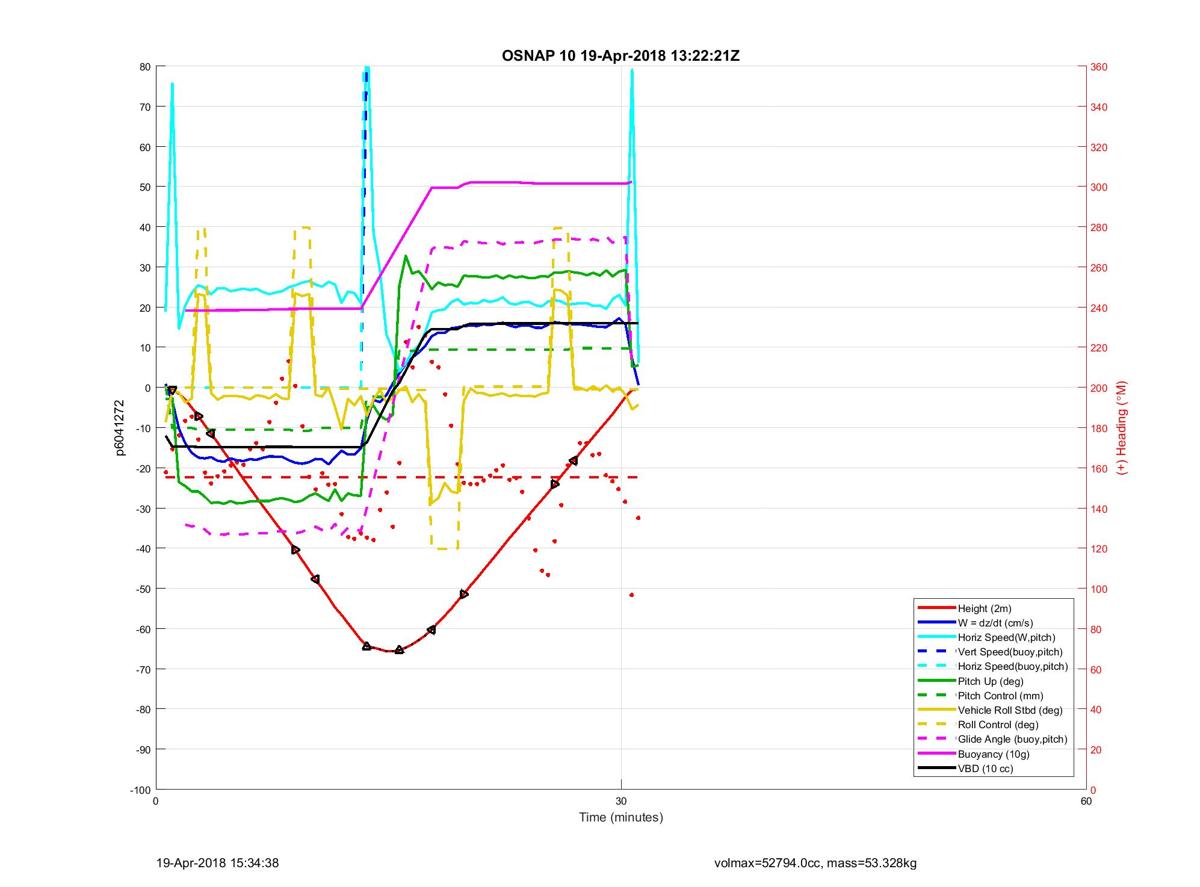The height and width of the screenshot is (887, 1200).
Task: Select the footer timestamp '19-Apr-2018 15:34:38'
Action: point(218,862)
